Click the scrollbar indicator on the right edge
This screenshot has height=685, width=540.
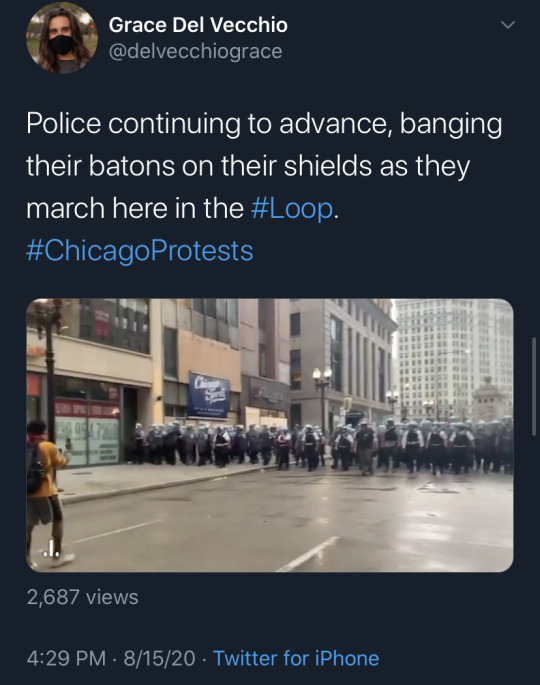533,386
